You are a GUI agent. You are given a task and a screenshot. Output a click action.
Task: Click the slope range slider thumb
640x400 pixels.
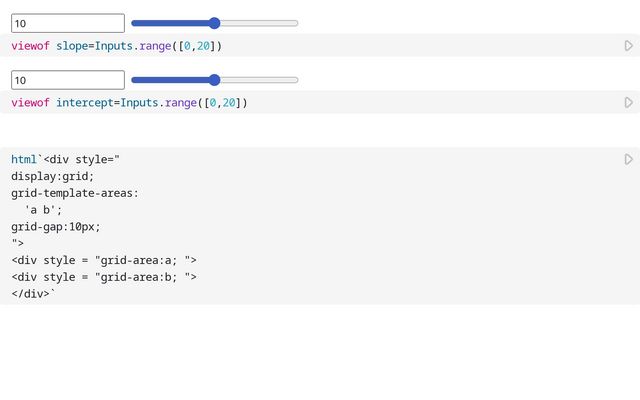click(215, 23)
